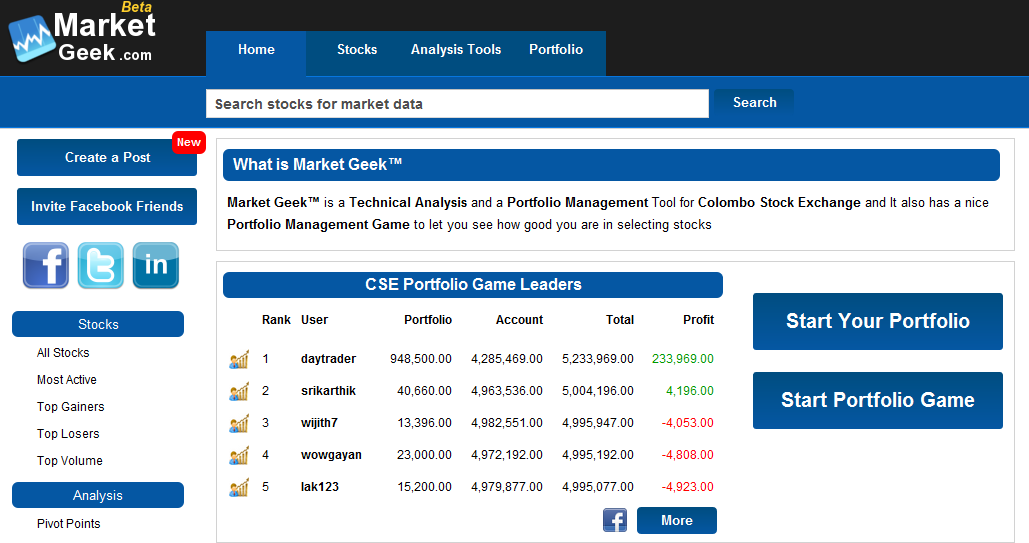Screen dimensions: 1029x543
Task: Open user daytrader's profile
Action: tap(328, 359)
